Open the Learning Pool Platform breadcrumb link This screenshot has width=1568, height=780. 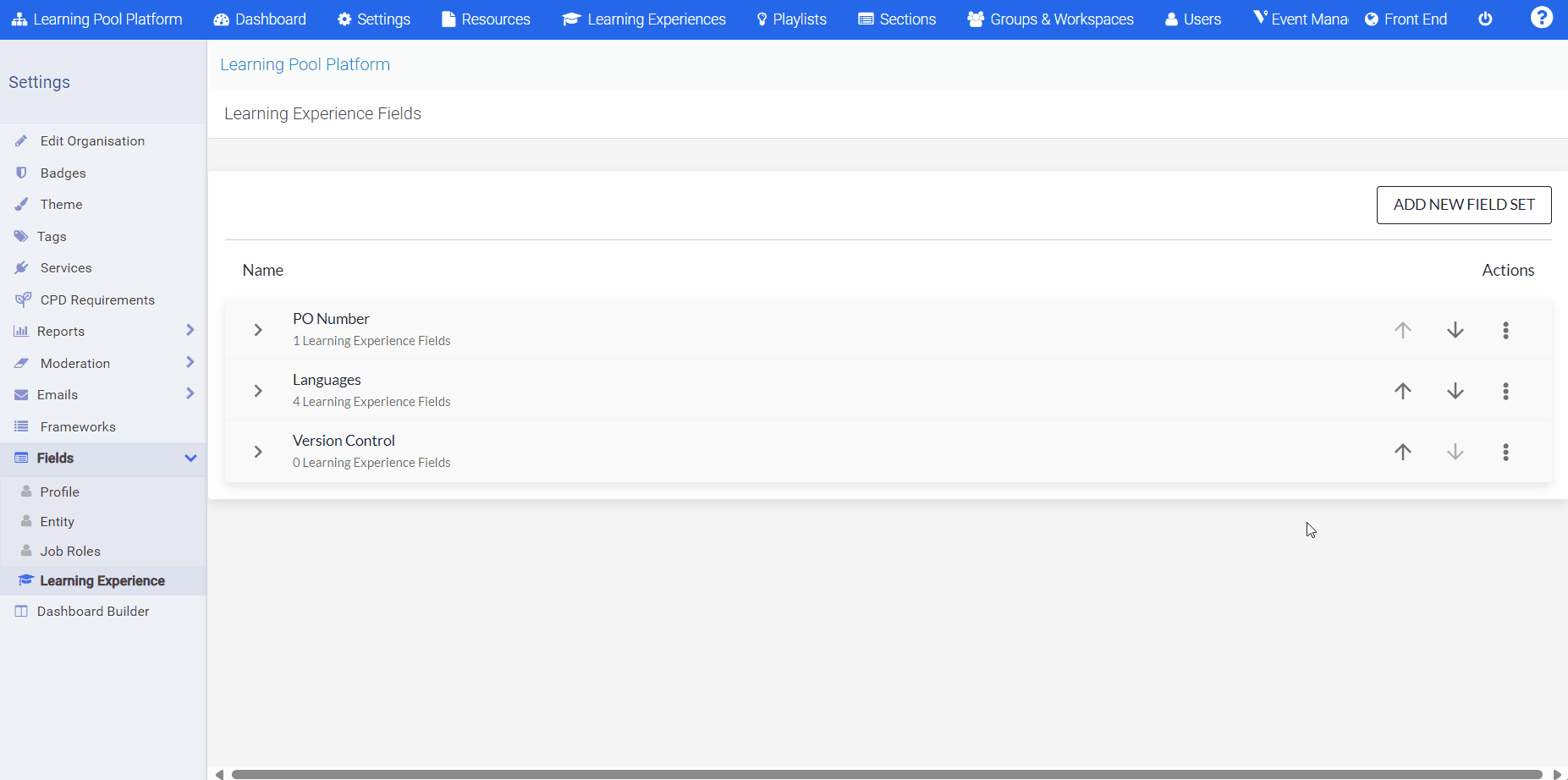tap(305, 64)
